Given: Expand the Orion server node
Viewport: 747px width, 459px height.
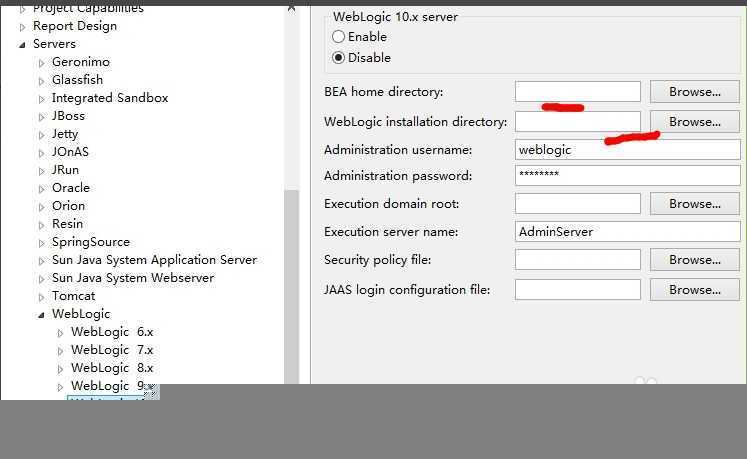Looking at the screenshot, I should [x=41, y=207].
